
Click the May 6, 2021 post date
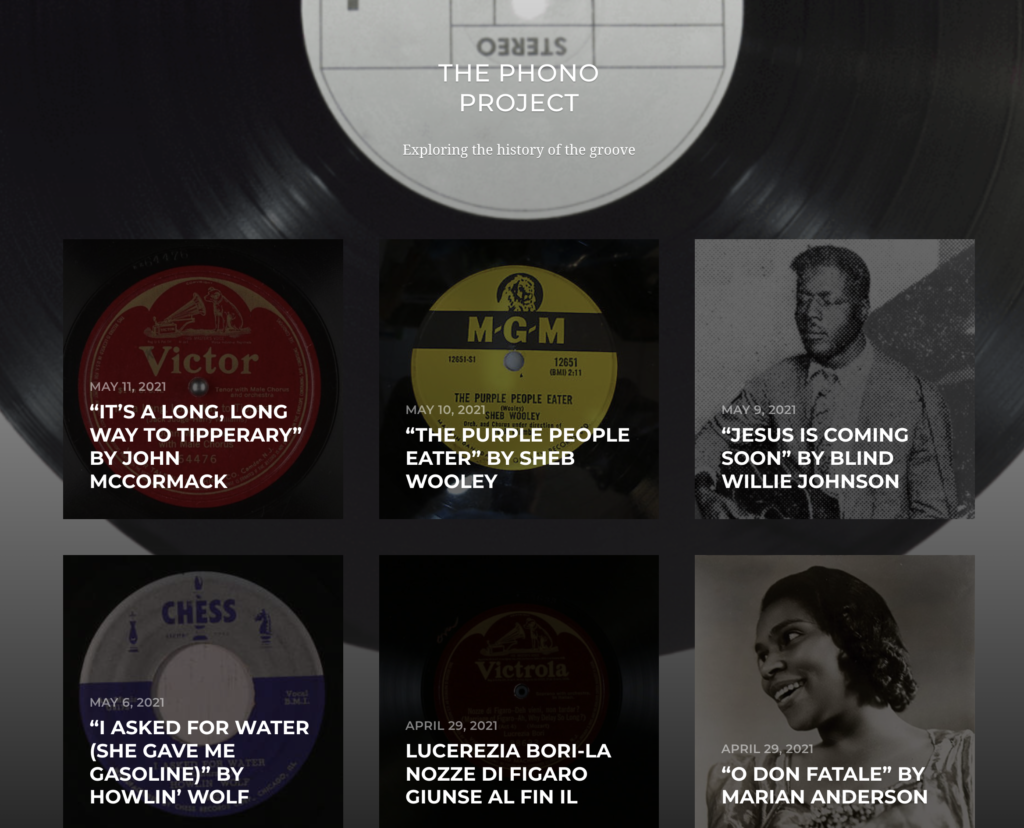pyautogui.click(x=127, y=702)
